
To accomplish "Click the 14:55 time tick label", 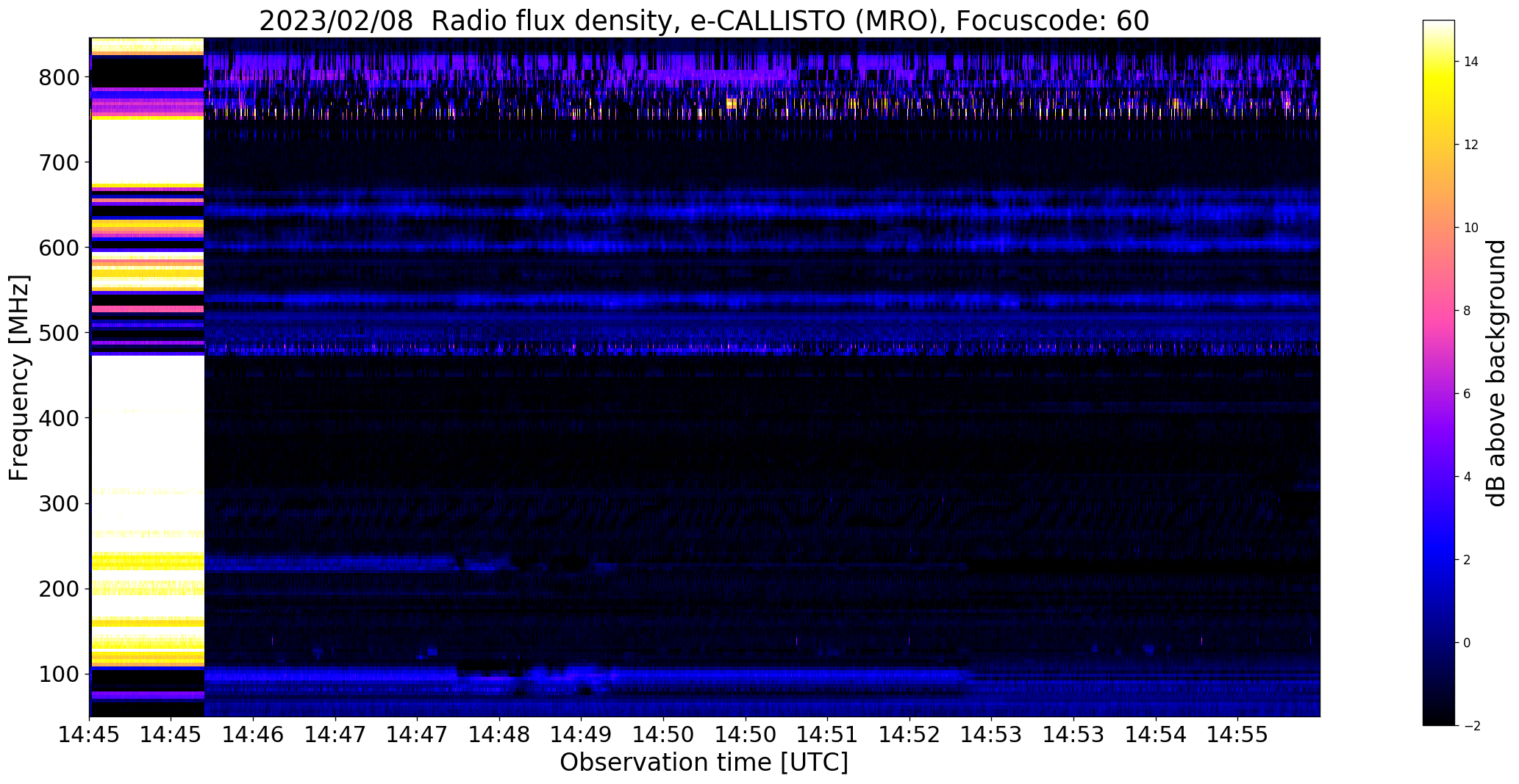I will 1238,735.
